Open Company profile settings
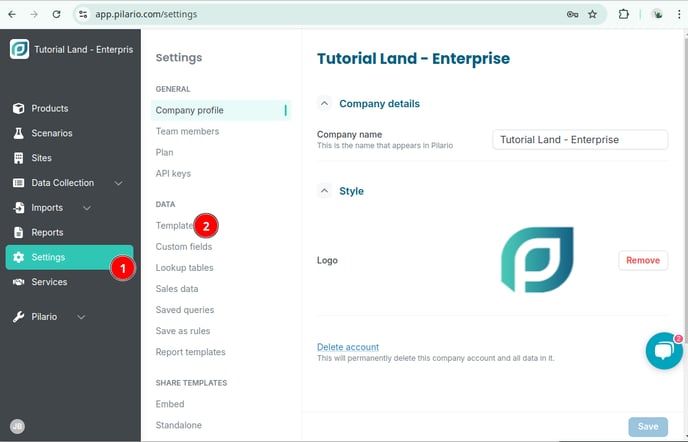 [221, 110]
